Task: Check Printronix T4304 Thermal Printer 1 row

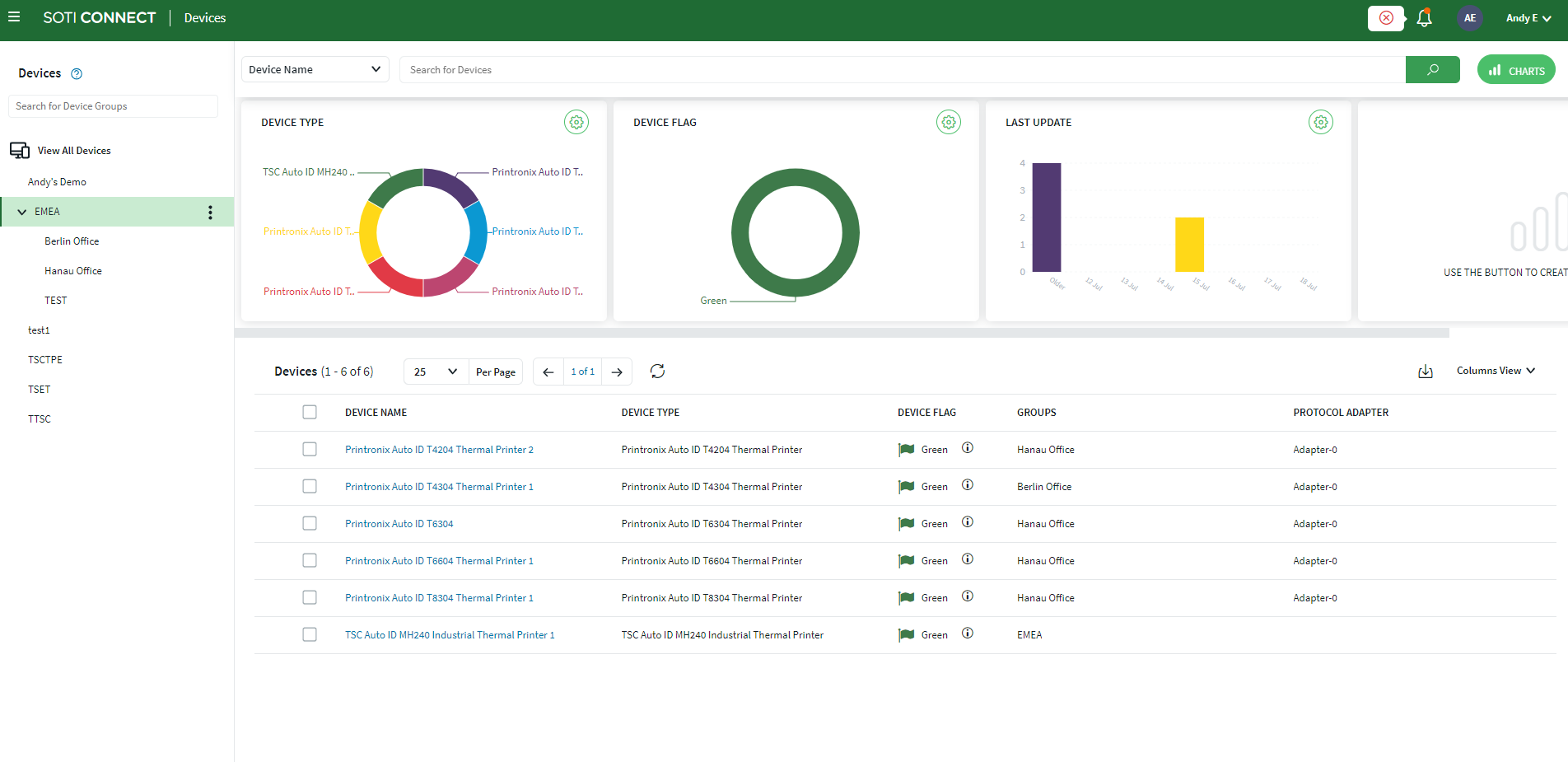Action: (x=310, y=486)
